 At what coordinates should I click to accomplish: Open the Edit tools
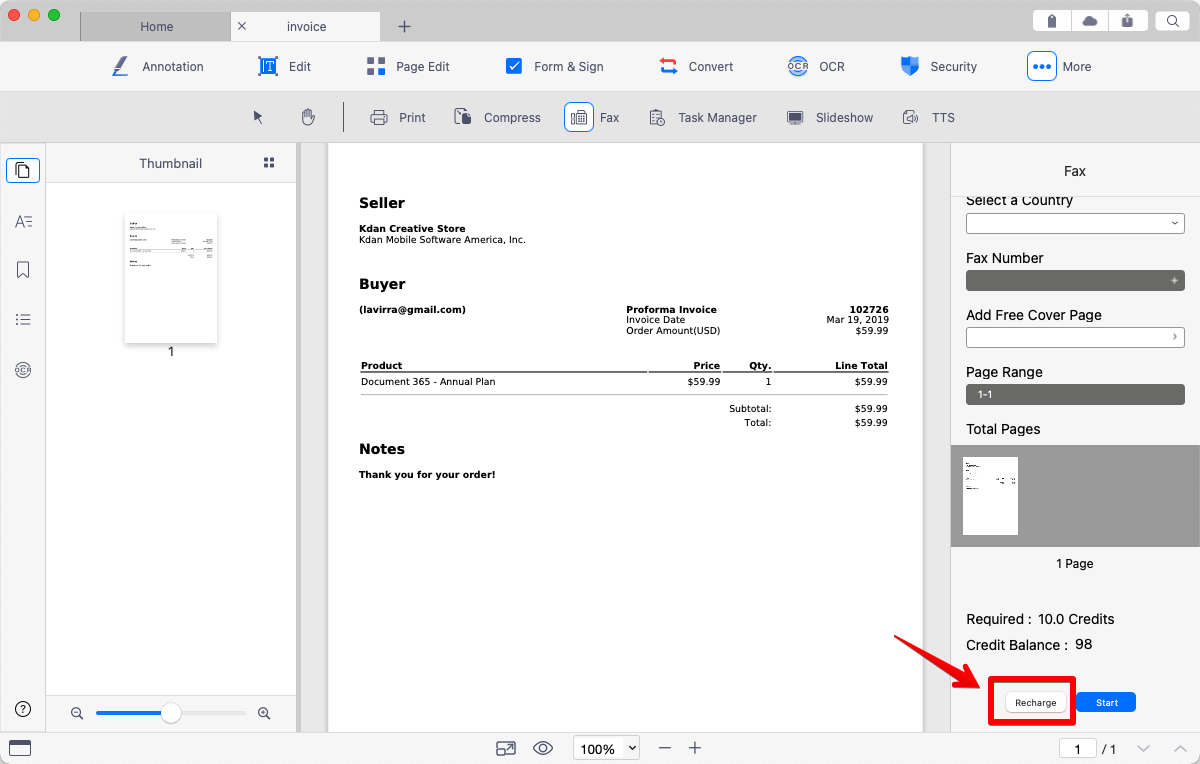(x=285, y=67)
